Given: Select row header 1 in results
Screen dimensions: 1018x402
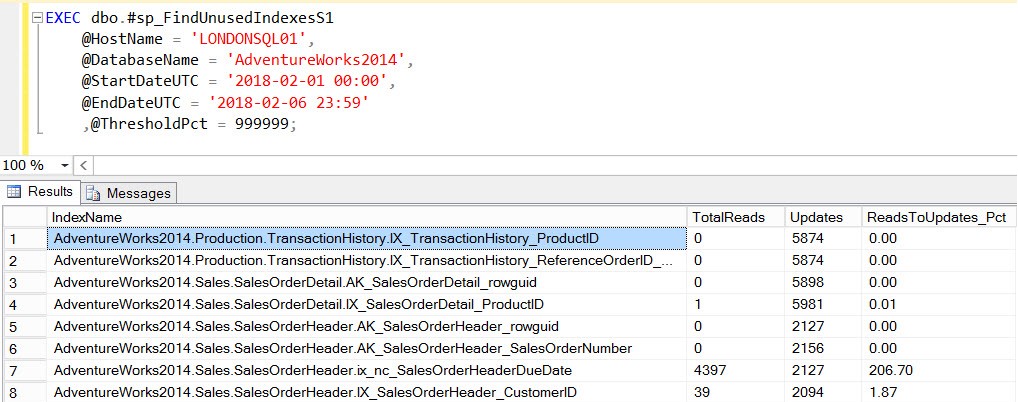Looking at the screenshot, I should pyautogui.click(x=25, y=239).
